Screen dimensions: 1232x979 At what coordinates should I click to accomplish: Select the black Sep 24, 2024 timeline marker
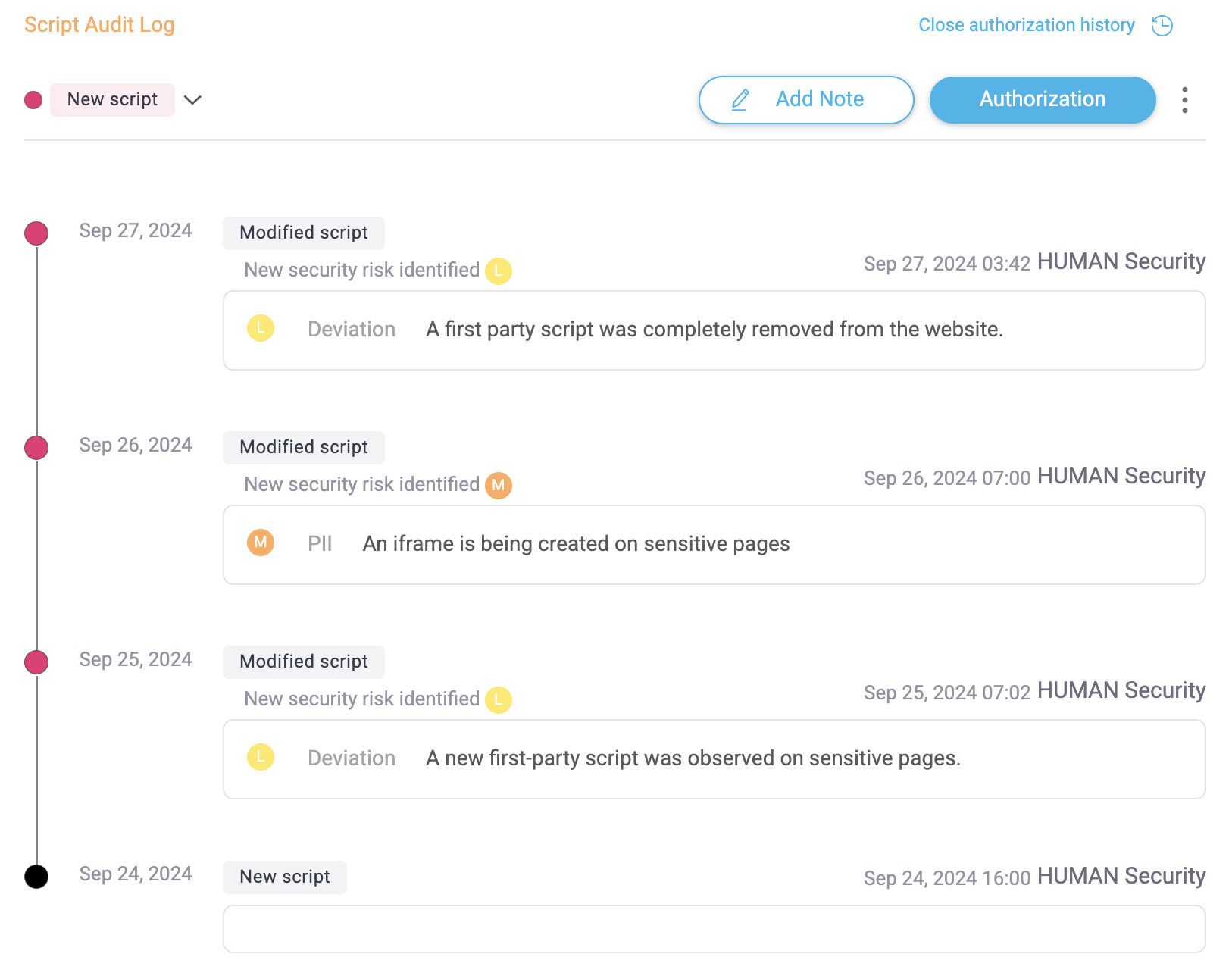point(36,877)
